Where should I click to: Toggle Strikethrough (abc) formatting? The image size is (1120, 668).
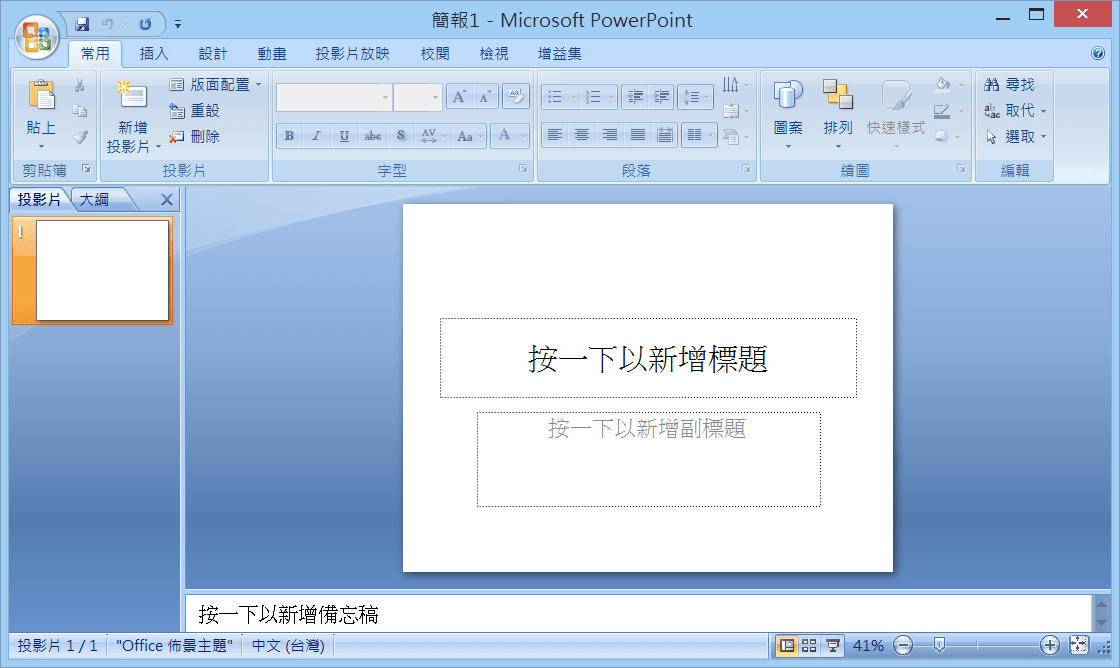click(372, 135)
